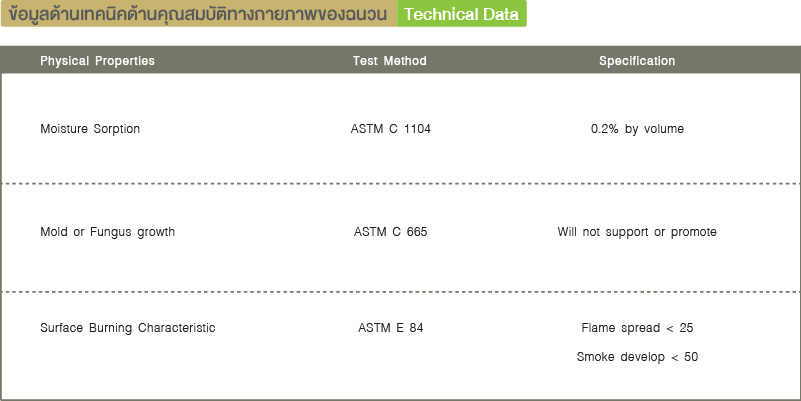The height and width of the screenshot is (401, 801).
Task: Select the 0.2% by volume value
Action: 637,129
